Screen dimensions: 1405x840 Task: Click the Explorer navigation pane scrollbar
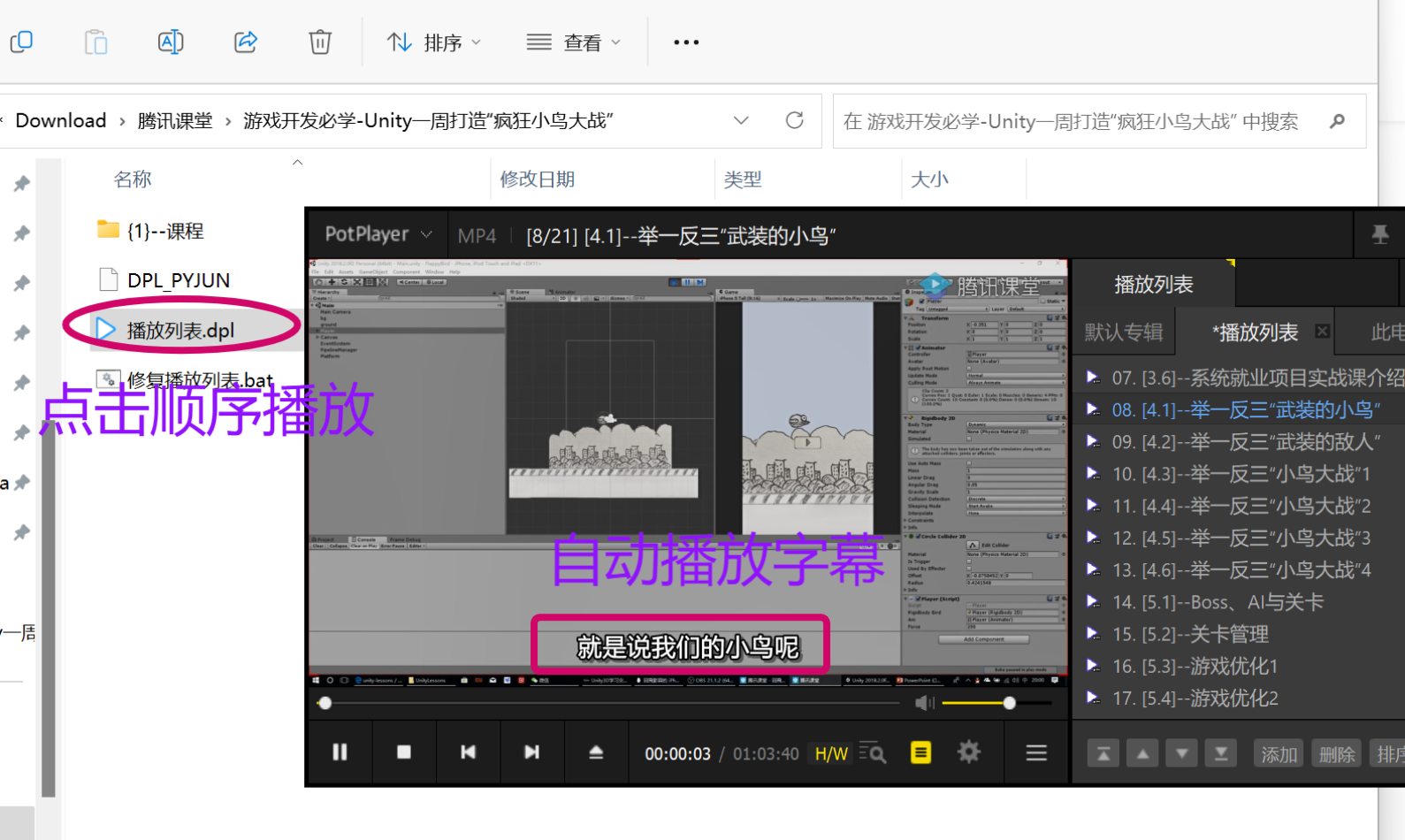pos(49,610)
